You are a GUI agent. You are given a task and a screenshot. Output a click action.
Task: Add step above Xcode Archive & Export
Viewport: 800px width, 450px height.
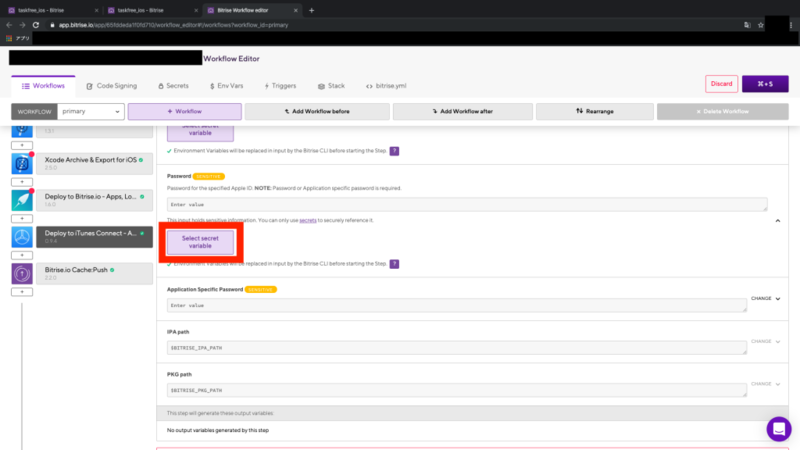(x=22, y=145)
